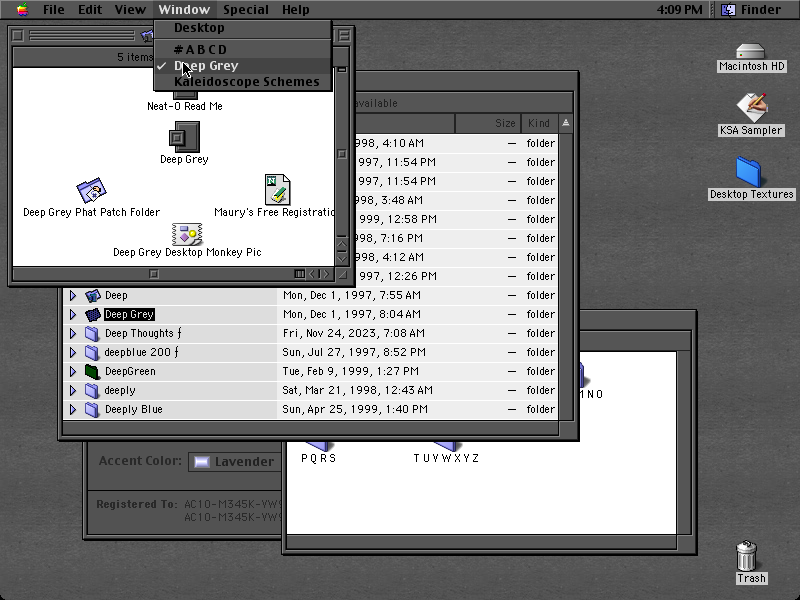Image resolution: width=800 pixels, height=600 pixels.
Task: Click the date Sat, Mar 21, 1998, 12:43 AM
Action: [358, 391]
